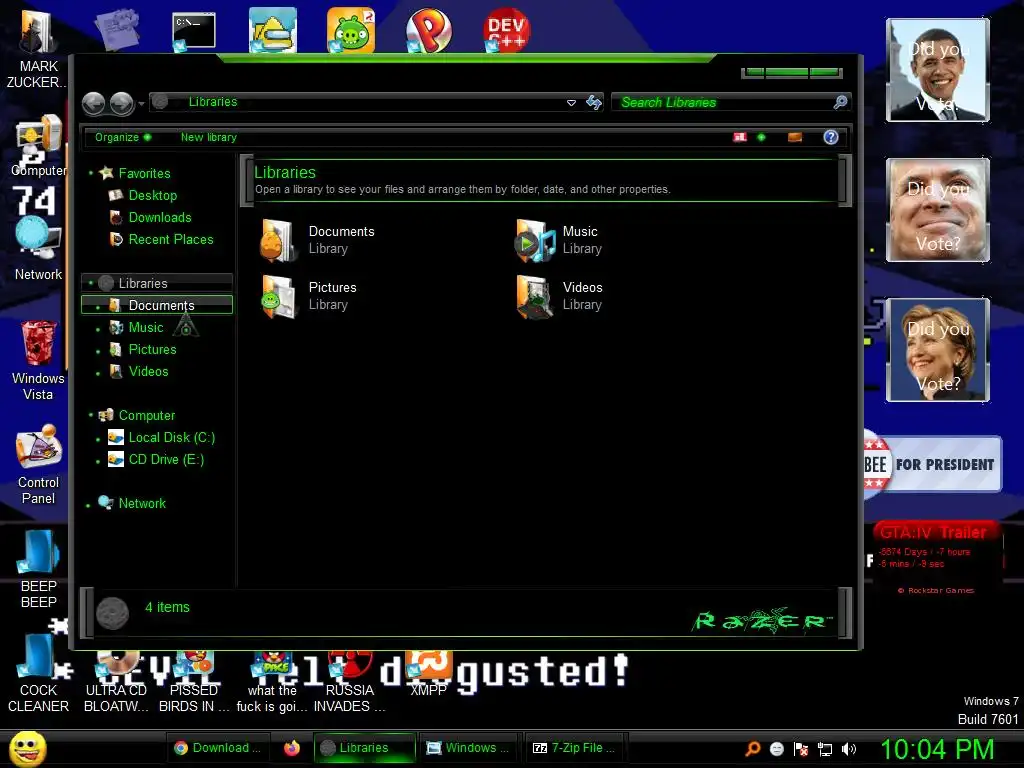Toggle the preview pane icon

point(795,137)
